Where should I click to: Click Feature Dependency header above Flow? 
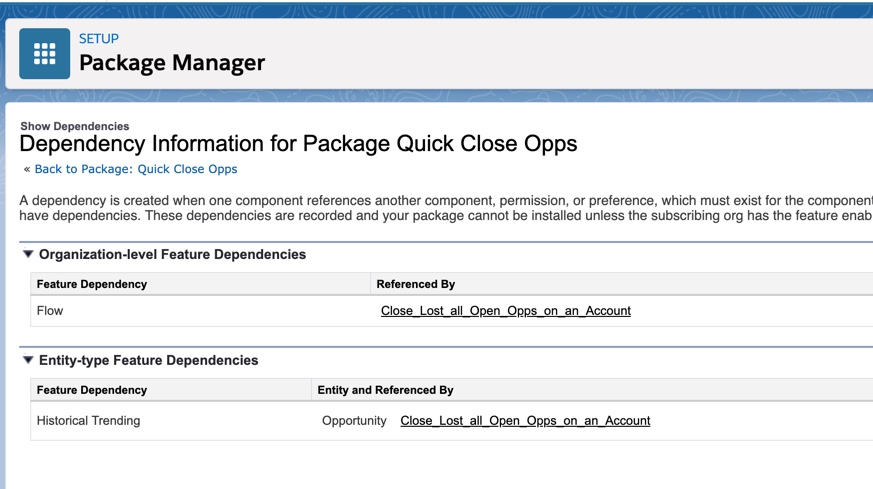[92, 284]
